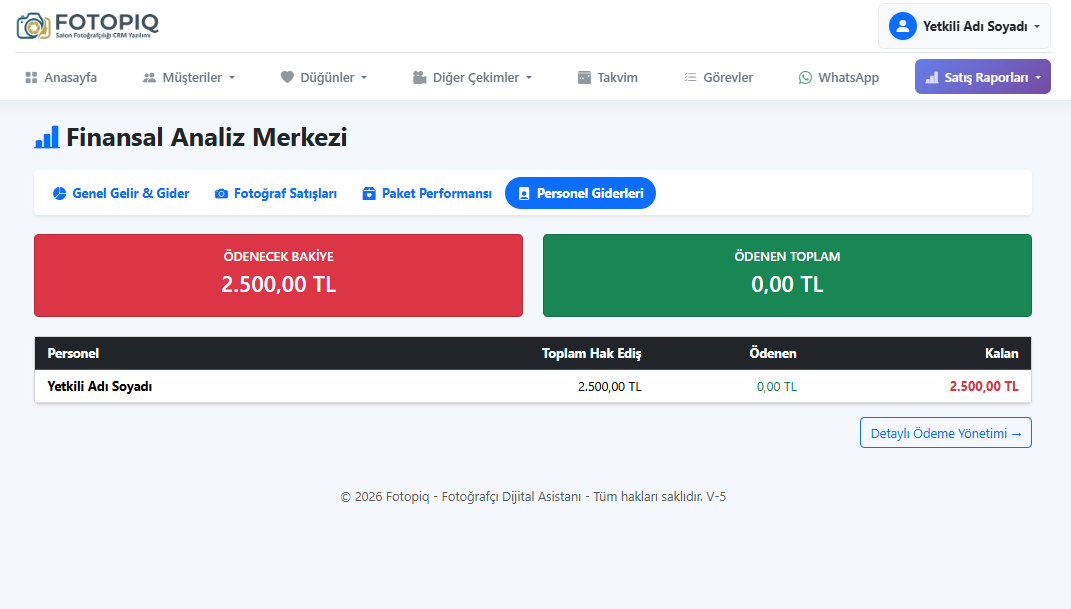Switch to the Personel Giderleri tab

[x=580, y=193]
